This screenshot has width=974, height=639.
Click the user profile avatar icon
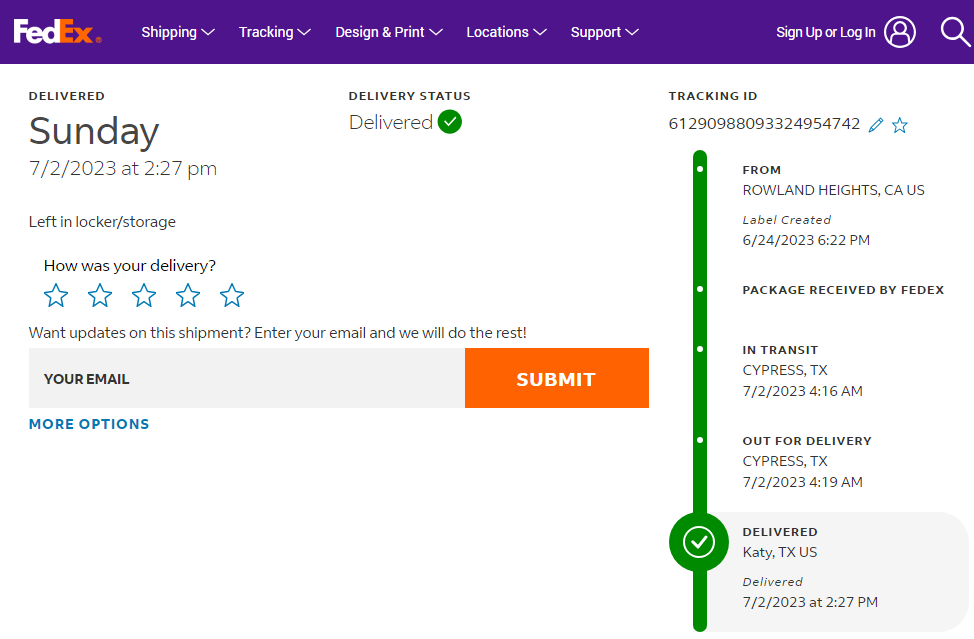(900, 32)
